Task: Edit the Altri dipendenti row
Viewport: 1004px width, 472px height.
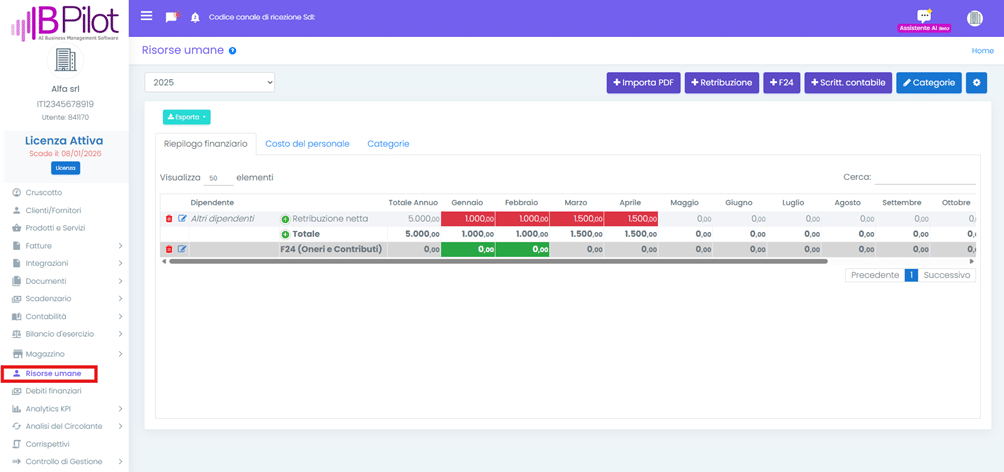Action: [x=182, y=219]
